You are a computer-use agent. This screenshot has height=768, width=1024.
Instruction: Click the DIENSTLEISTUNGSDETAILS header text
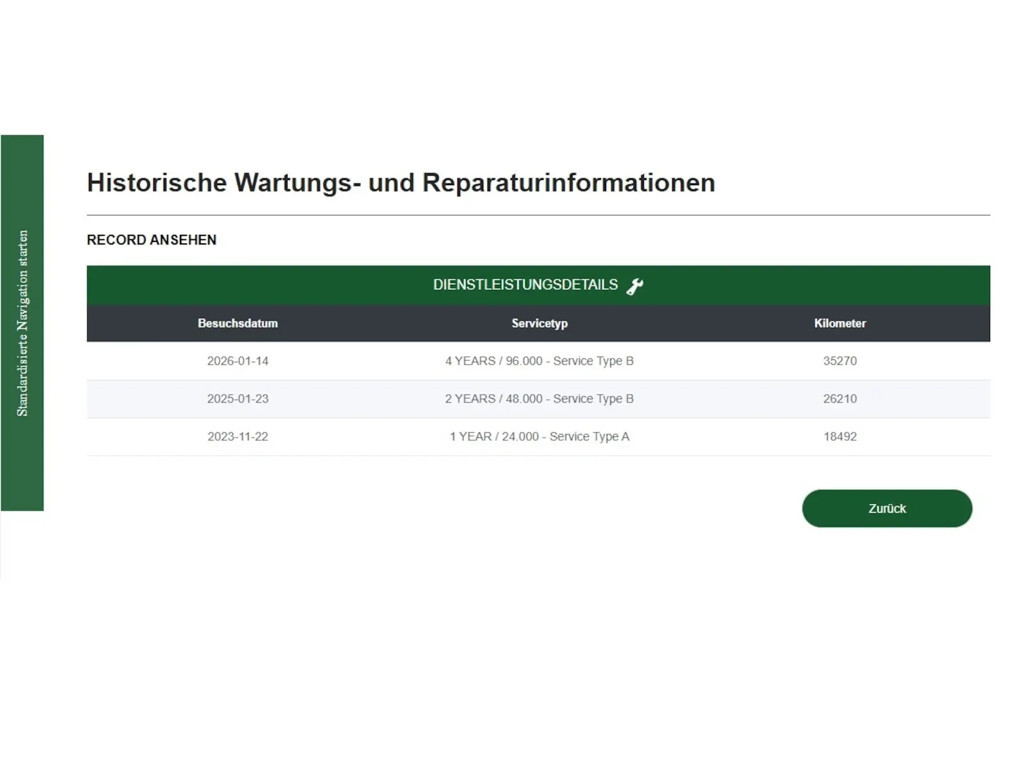click(x=525, y=285)
